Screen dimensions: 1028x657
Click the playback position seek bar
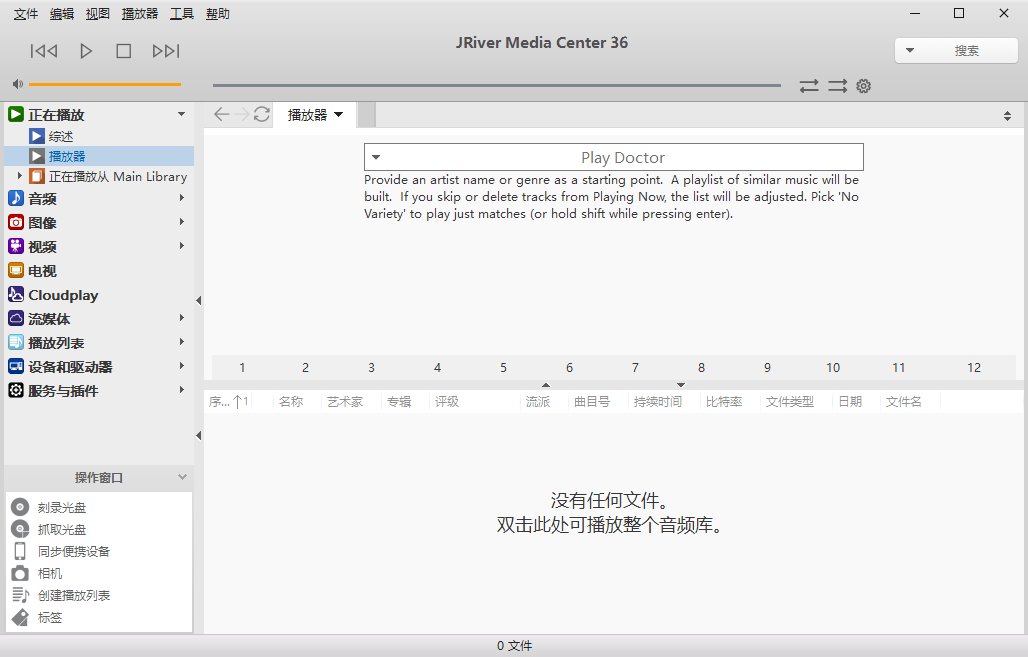[496, 85]
